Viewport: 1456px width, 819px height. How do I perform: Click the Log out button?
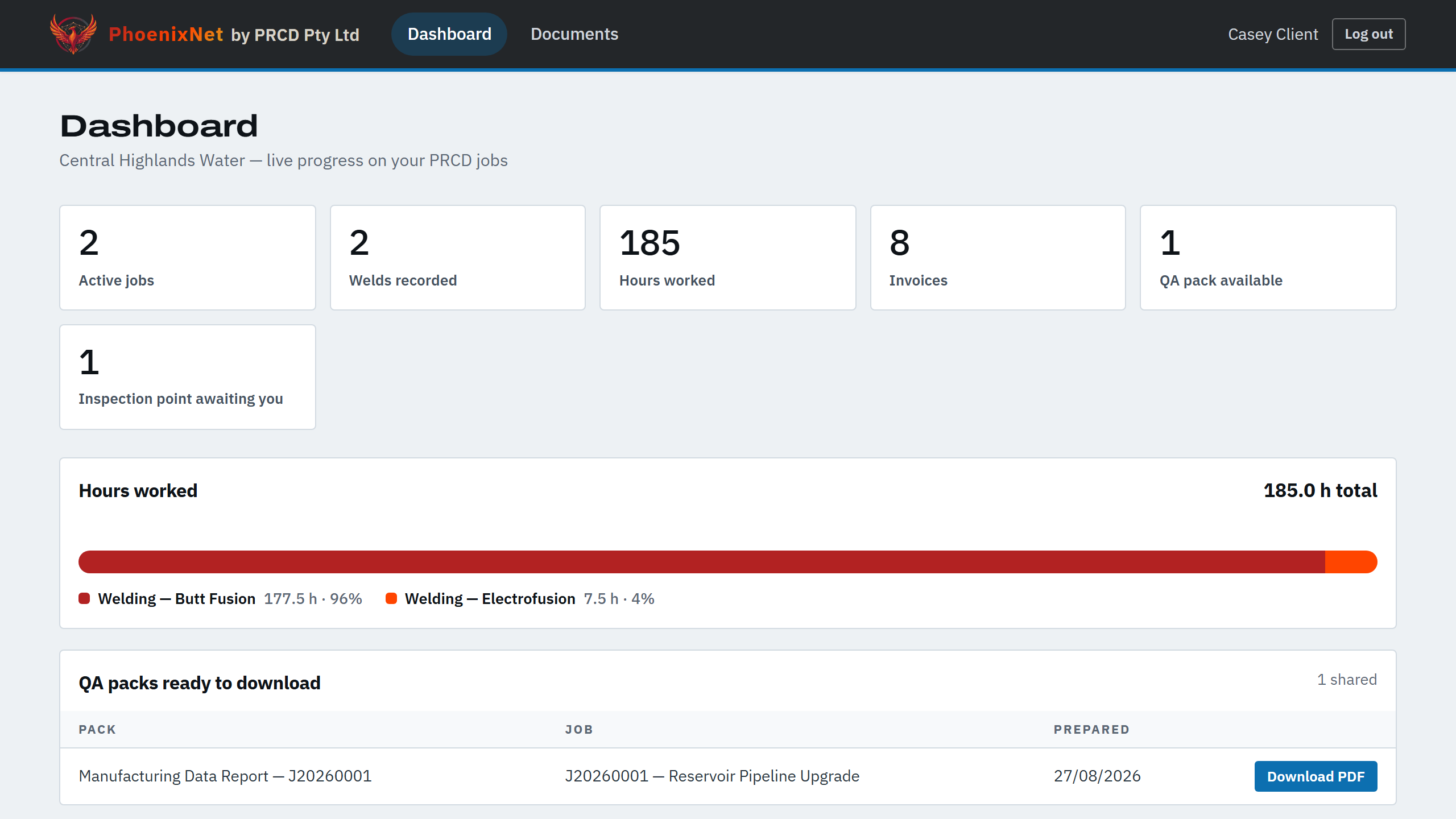[1368, 34]
